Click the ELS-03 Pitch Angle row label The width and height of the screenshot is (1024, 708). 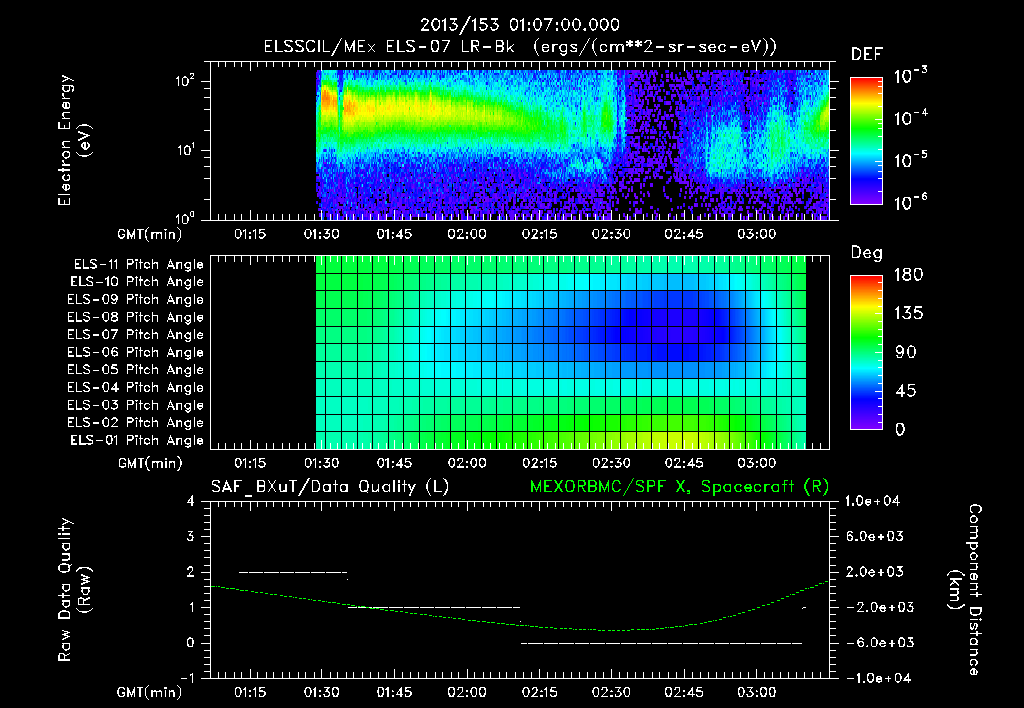tap(135, 406)
